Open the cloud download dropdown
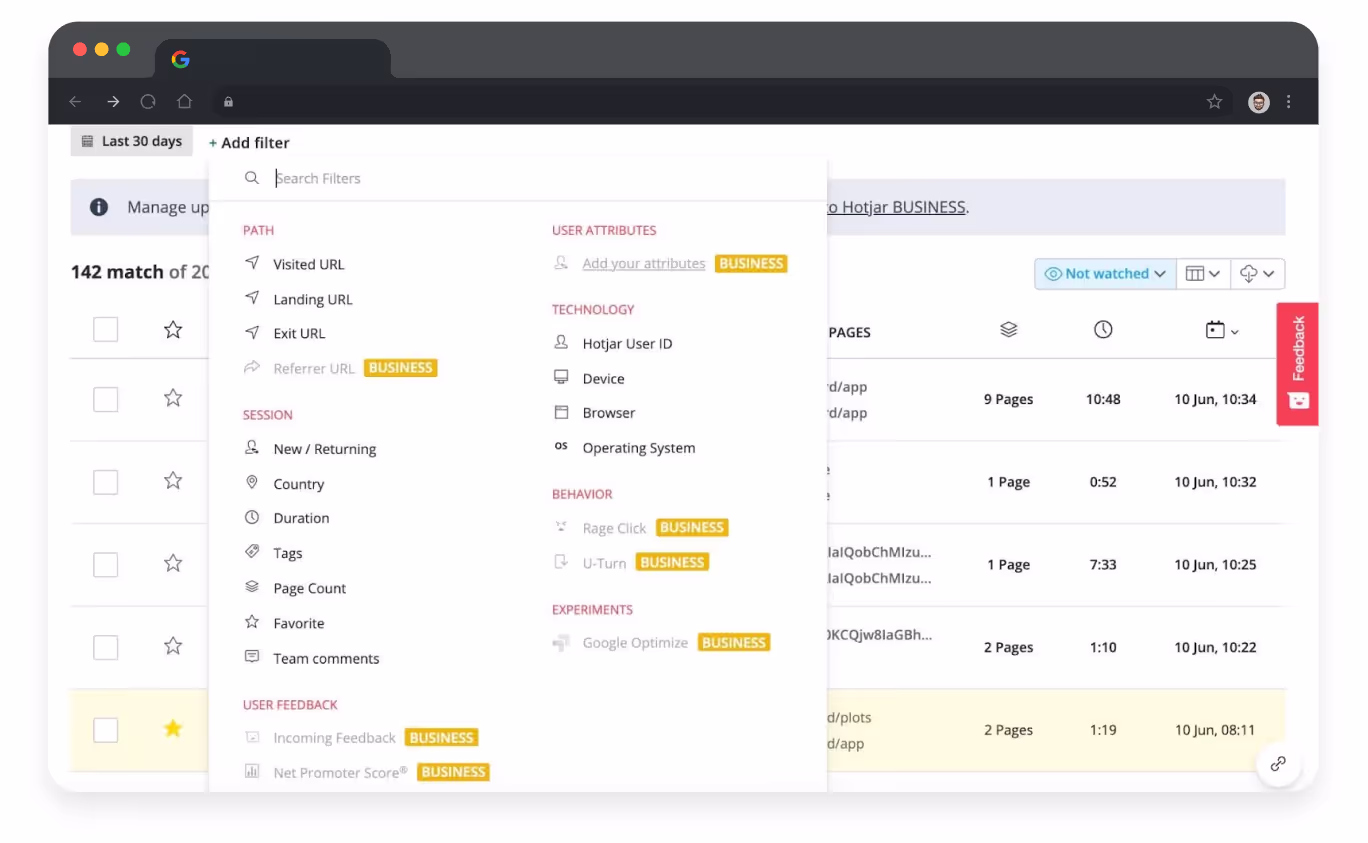 click(x=1257, y=273)
